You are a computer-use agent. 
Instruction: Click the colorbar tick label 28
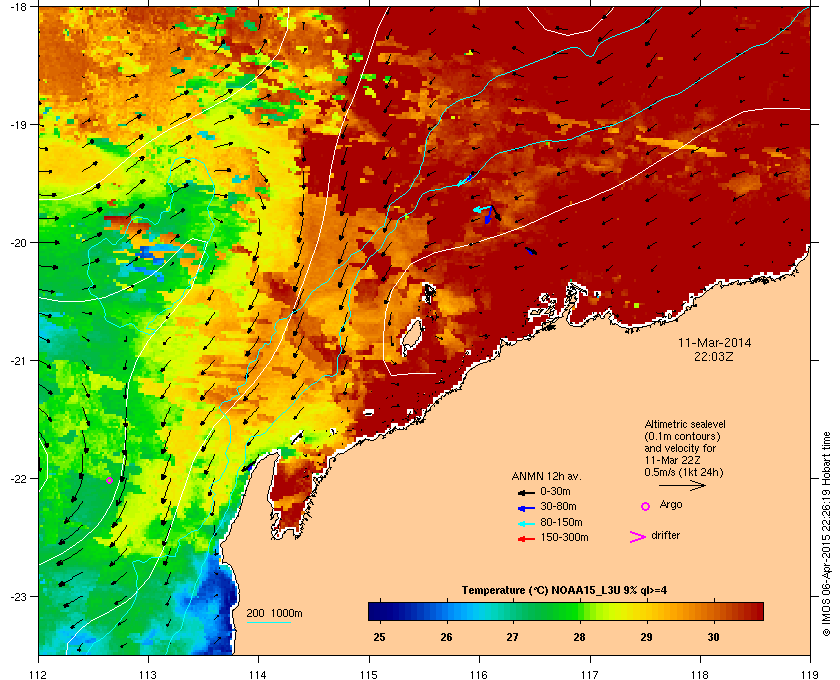579,637
